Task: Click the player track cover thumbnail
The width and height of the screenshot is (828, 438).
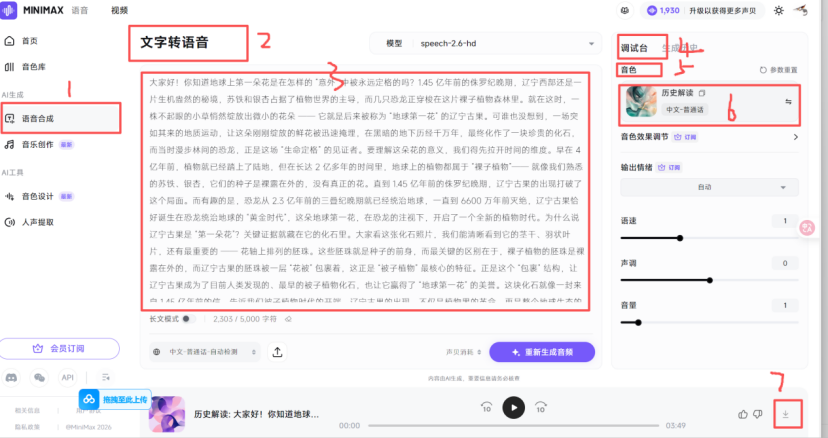Action: click(x=167, y=414)
